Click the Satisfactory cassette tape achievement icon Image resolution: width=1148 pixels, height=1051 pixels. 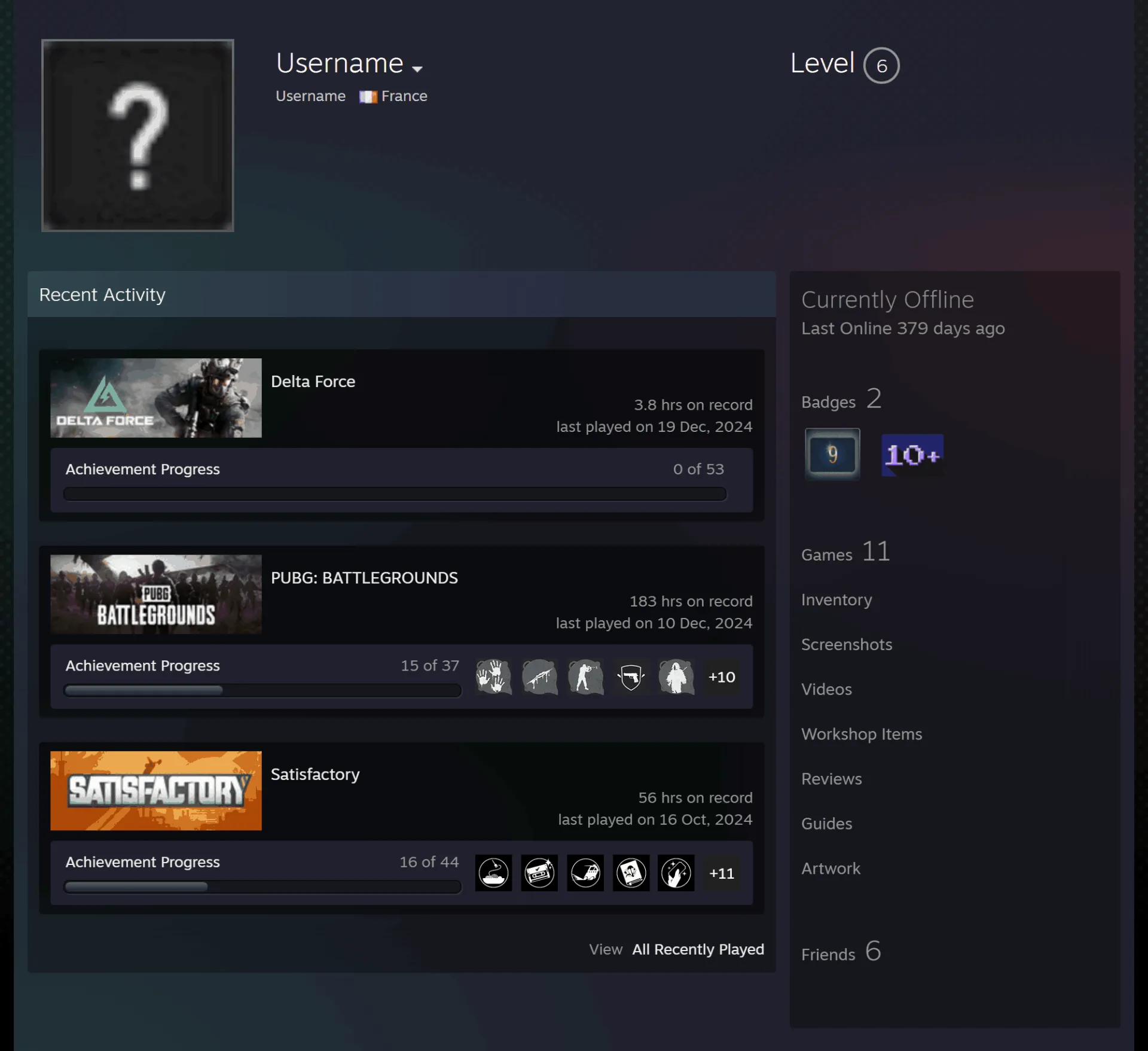coord(539,873)
